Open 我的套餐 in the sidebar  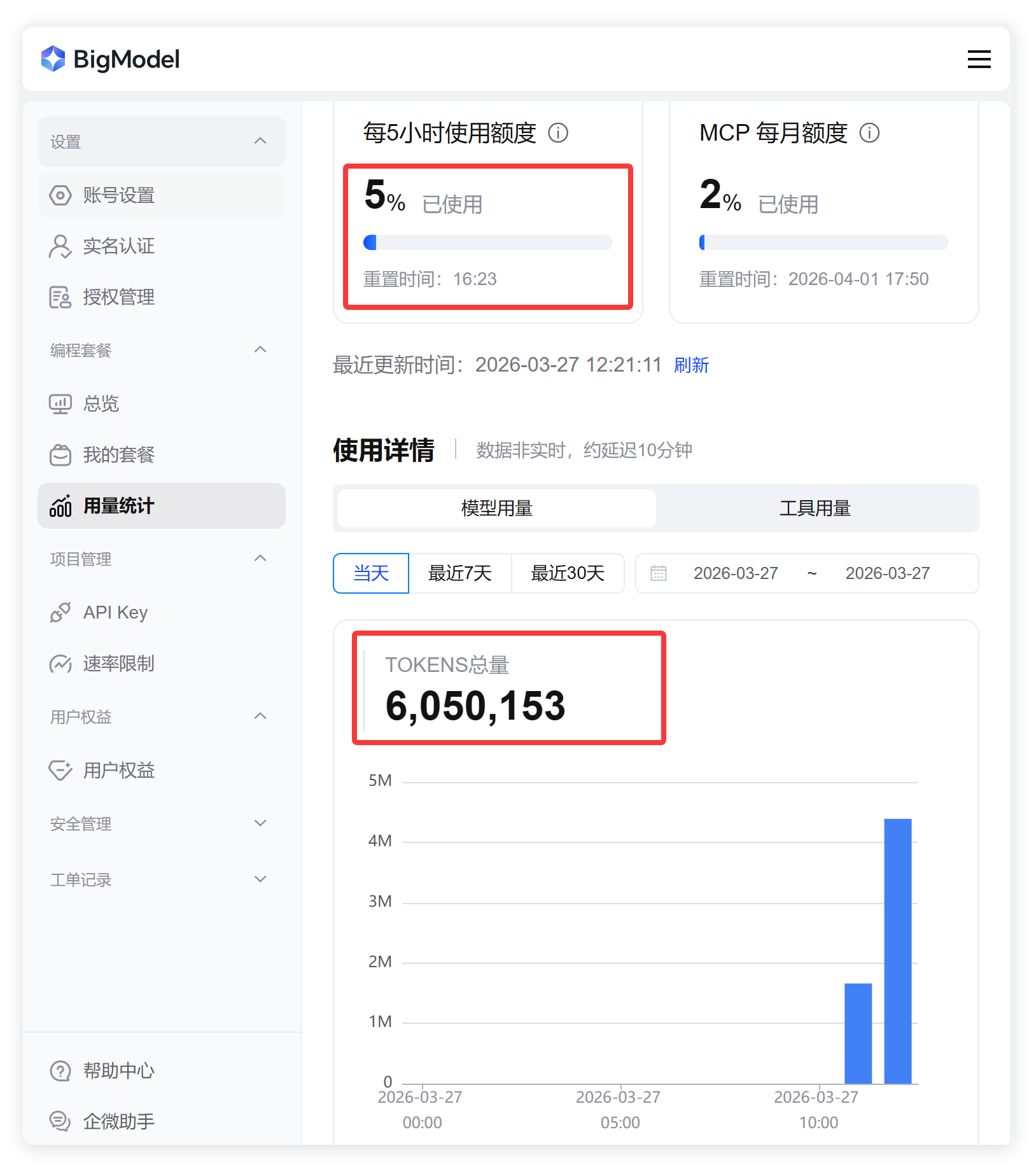[x=118, y=455]
